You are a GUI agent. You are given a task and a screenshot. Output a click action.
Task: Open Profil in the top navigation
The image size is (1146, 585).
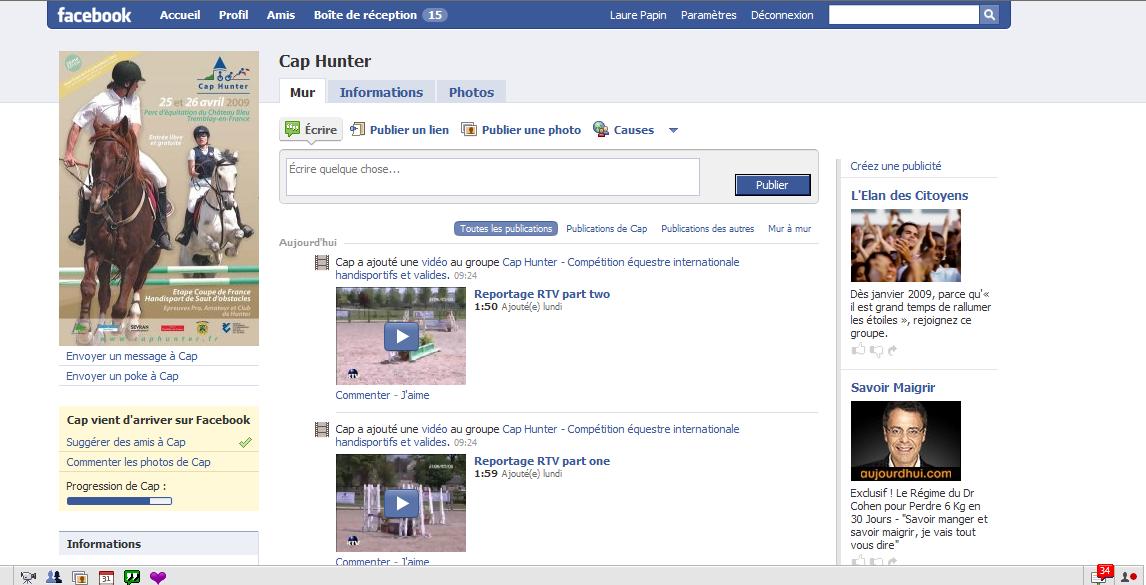[x=234, y=15]
